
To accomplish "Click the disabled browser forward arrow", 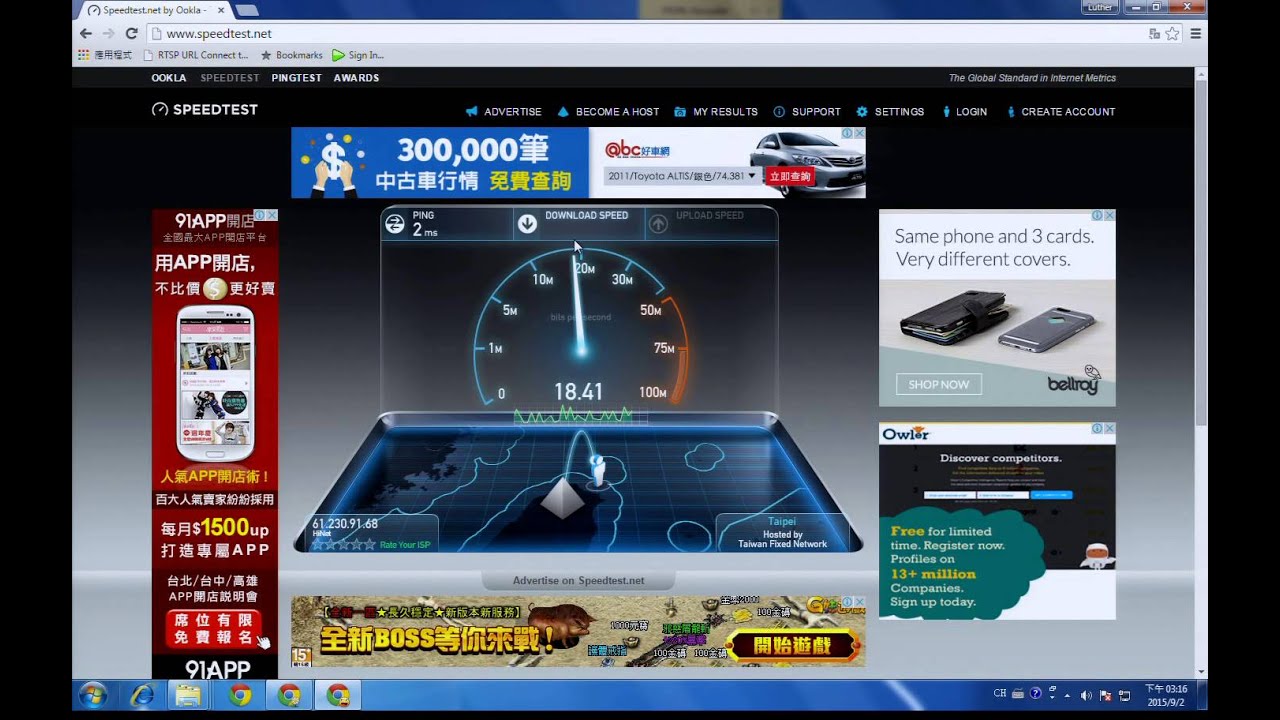I will (108, 33).
